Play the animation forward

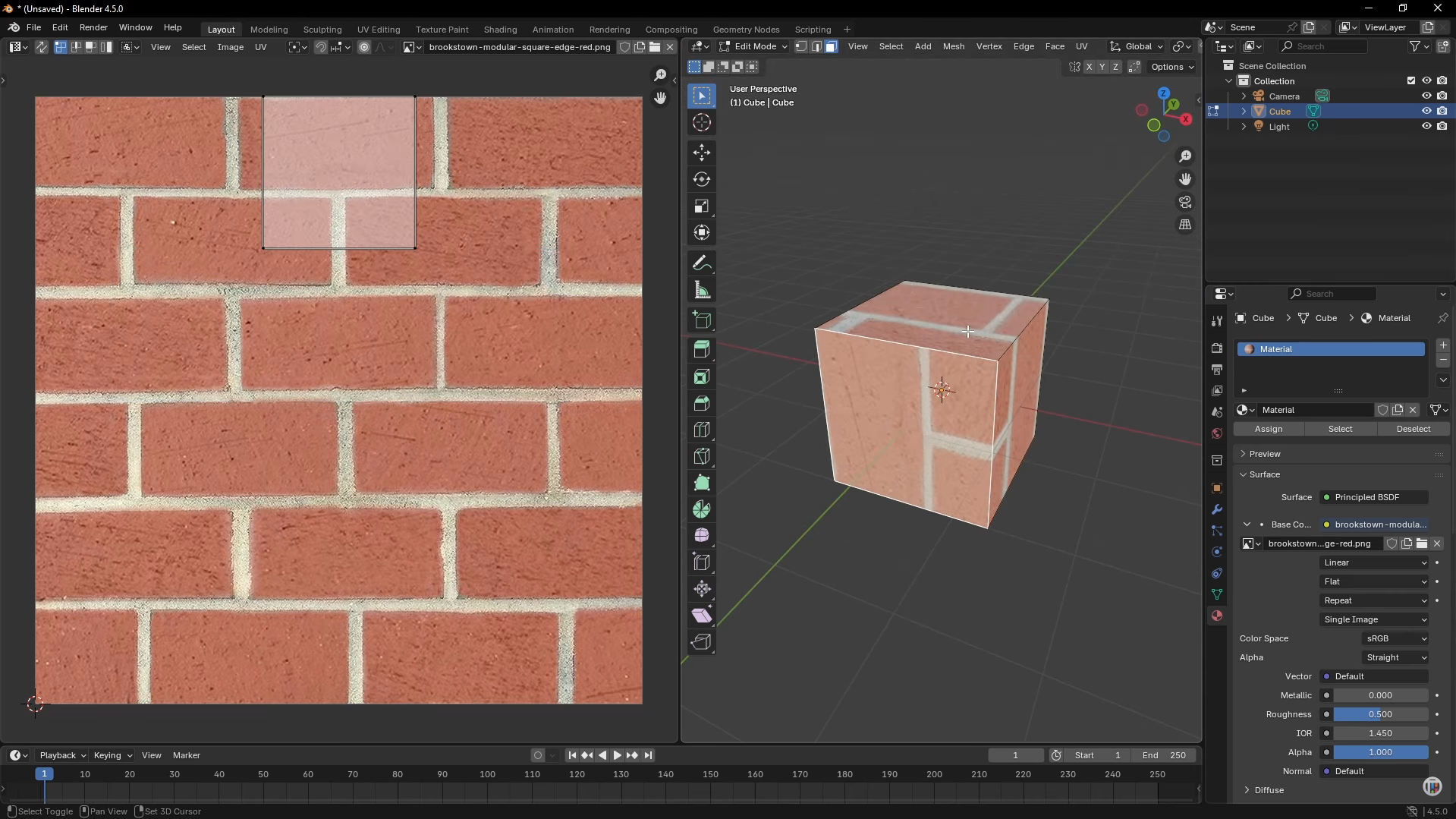617,755
